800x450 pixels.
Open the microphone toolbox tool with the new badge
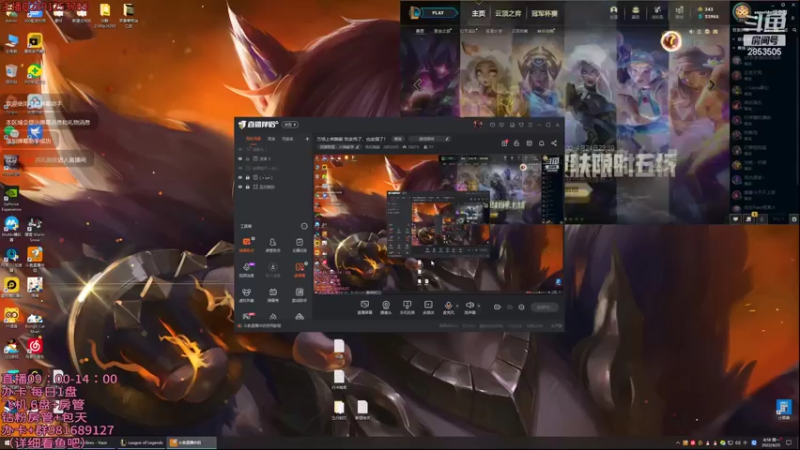click(x=246, y=269)
